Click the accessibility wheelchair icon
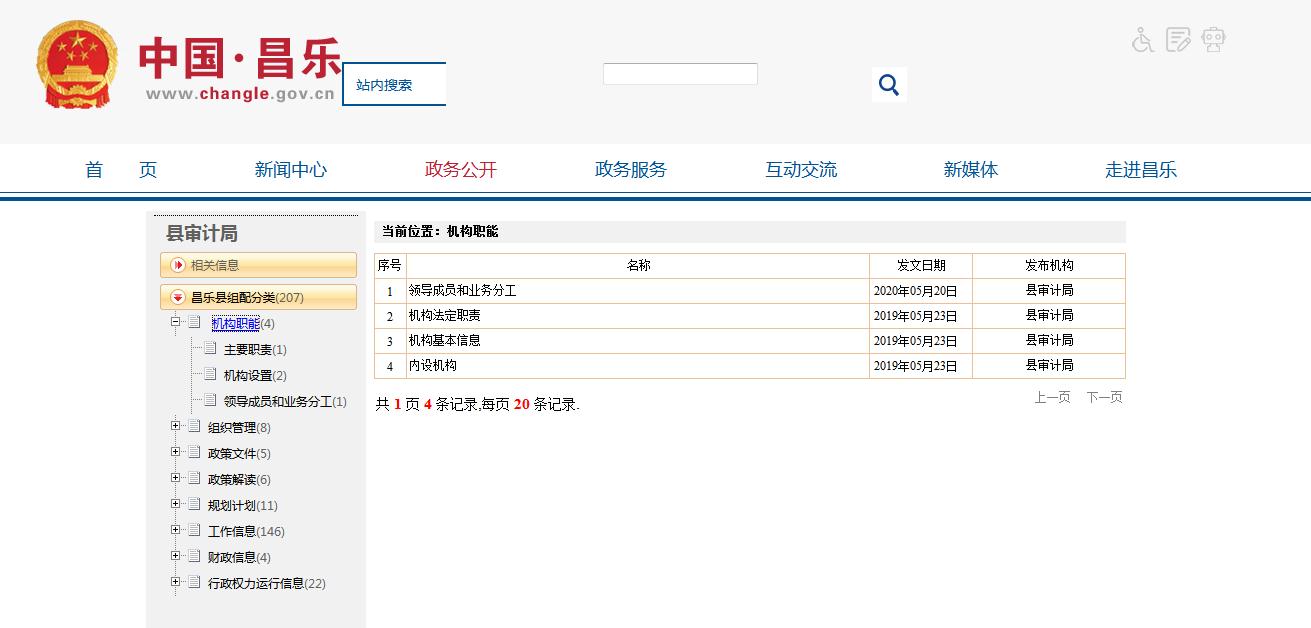 [x=1142, y=40]
